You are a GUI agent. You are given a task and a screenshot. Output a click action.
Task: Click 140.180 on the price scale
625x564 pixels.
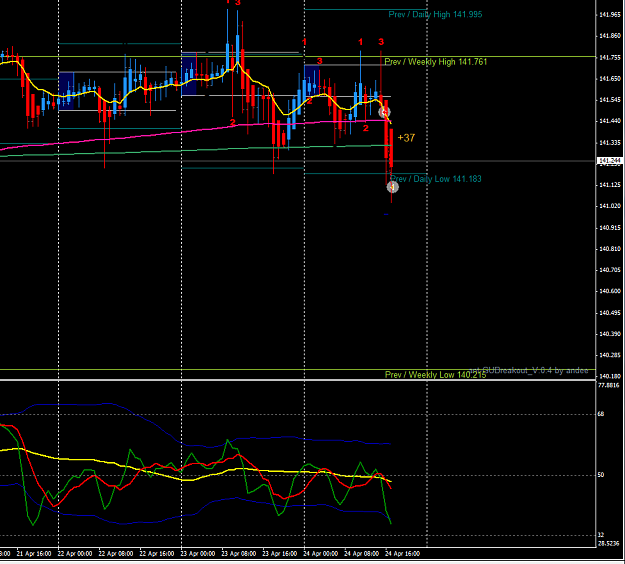[x=610, y=376]
